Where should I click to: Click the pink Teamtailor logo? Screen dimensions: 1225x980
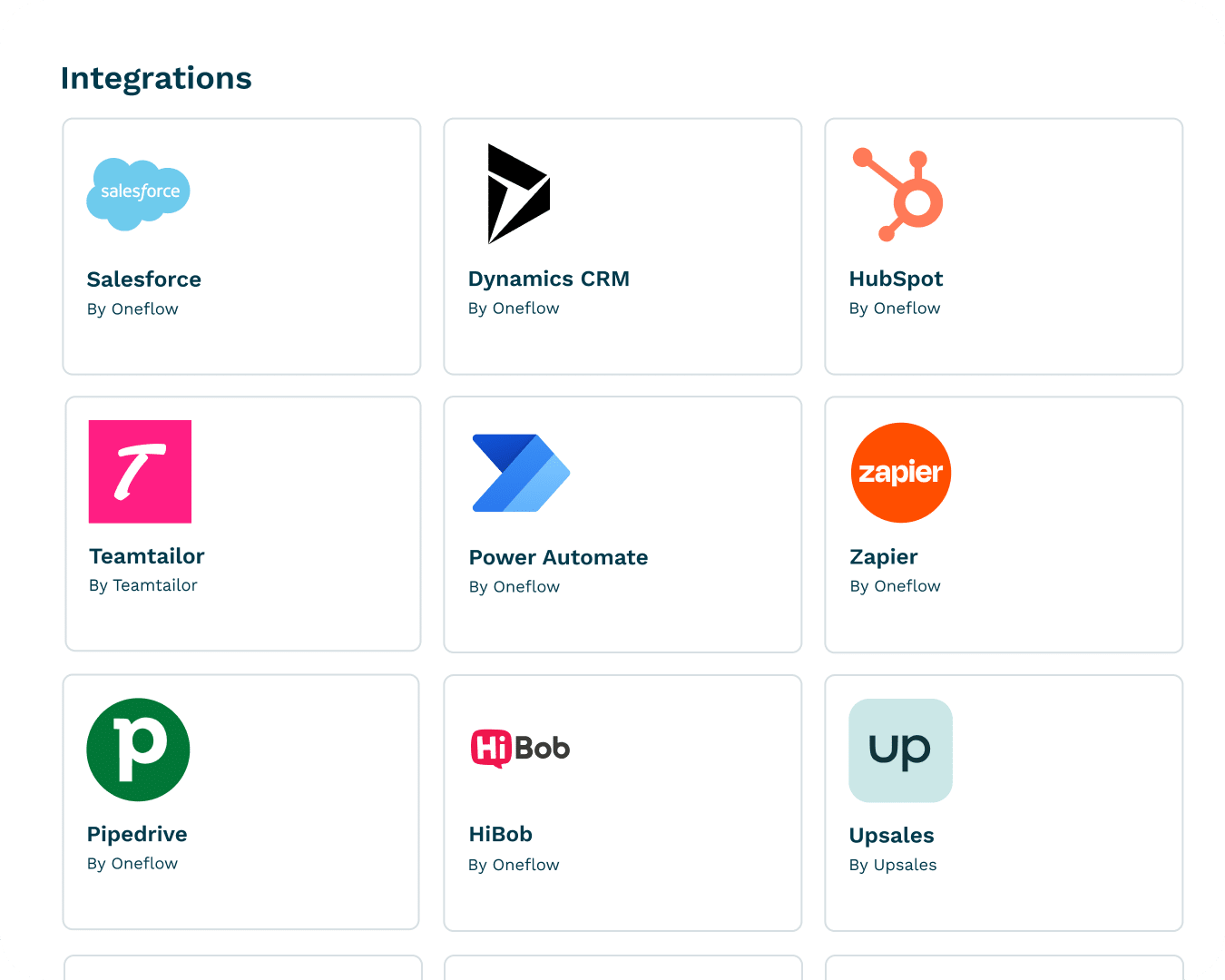(x=140, y=472)
